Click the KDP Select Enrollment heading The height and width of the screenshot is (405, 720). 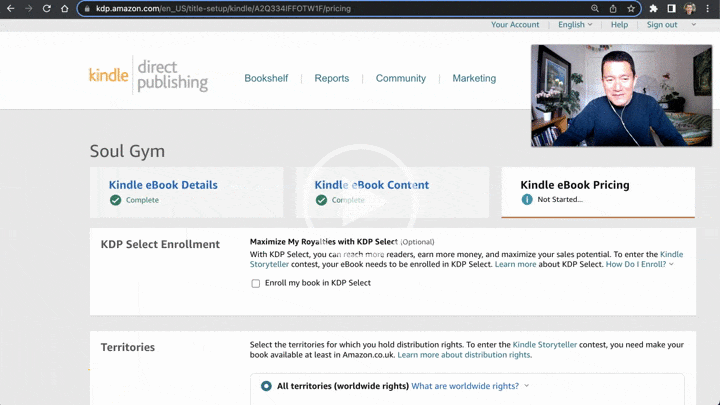tap(160, 244)
